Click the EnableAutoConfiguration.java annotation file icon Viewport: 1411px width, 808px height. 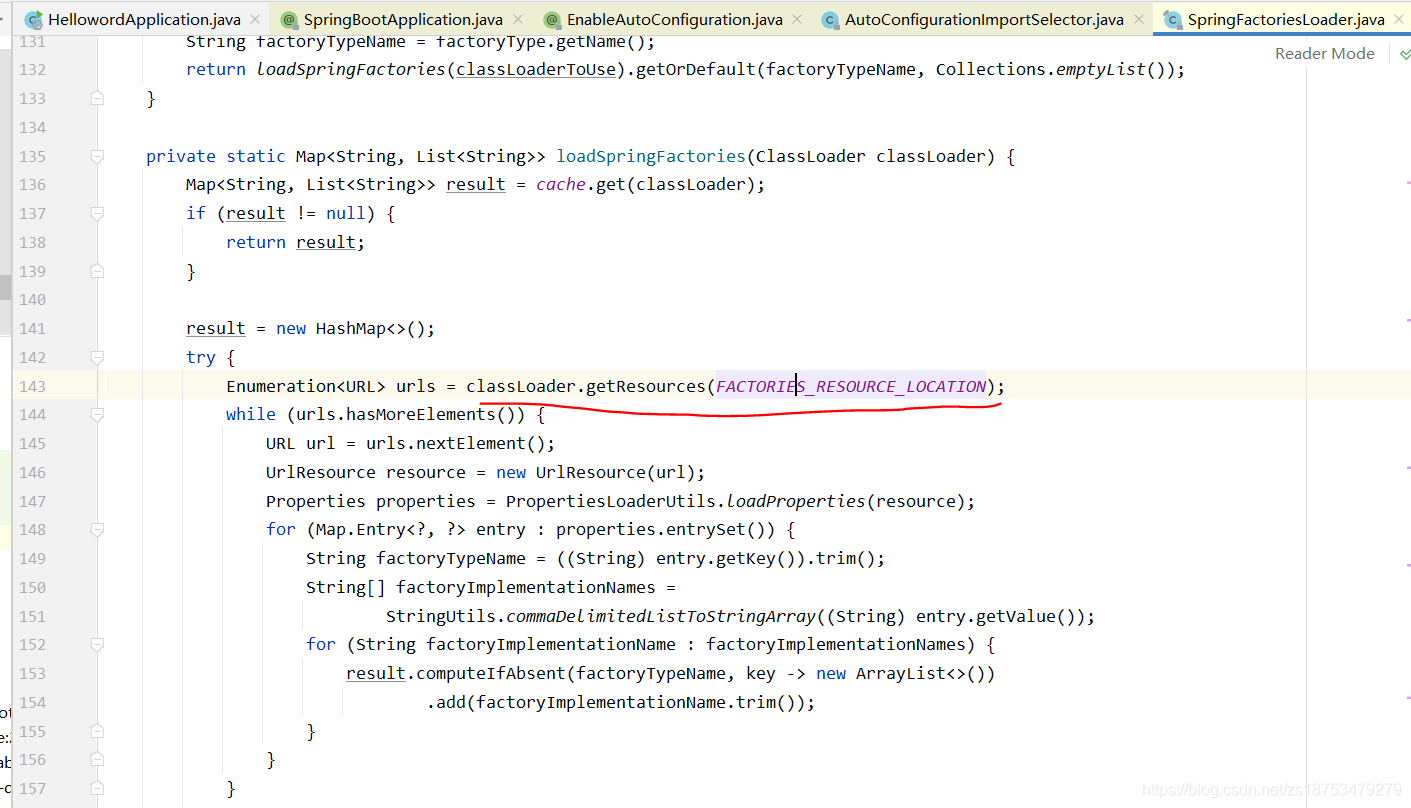(x=552, y=19)
